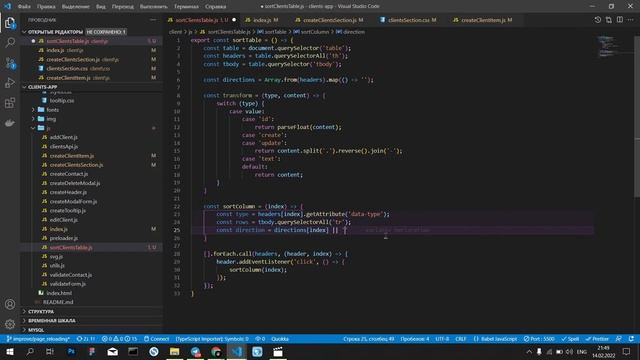Switch to the index.js editor tab
This screenshot has height=360, width=640.
tap(261, 20)
